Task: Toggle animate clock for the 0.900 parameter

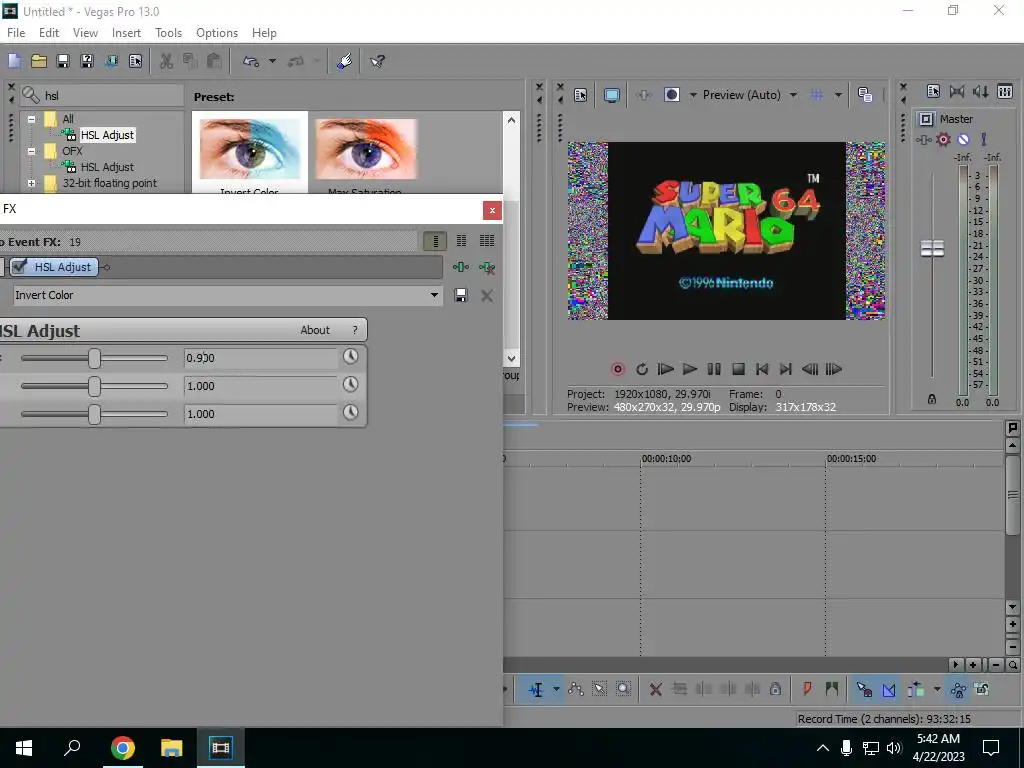Action: pyautogui.click(x=351, y=356)
